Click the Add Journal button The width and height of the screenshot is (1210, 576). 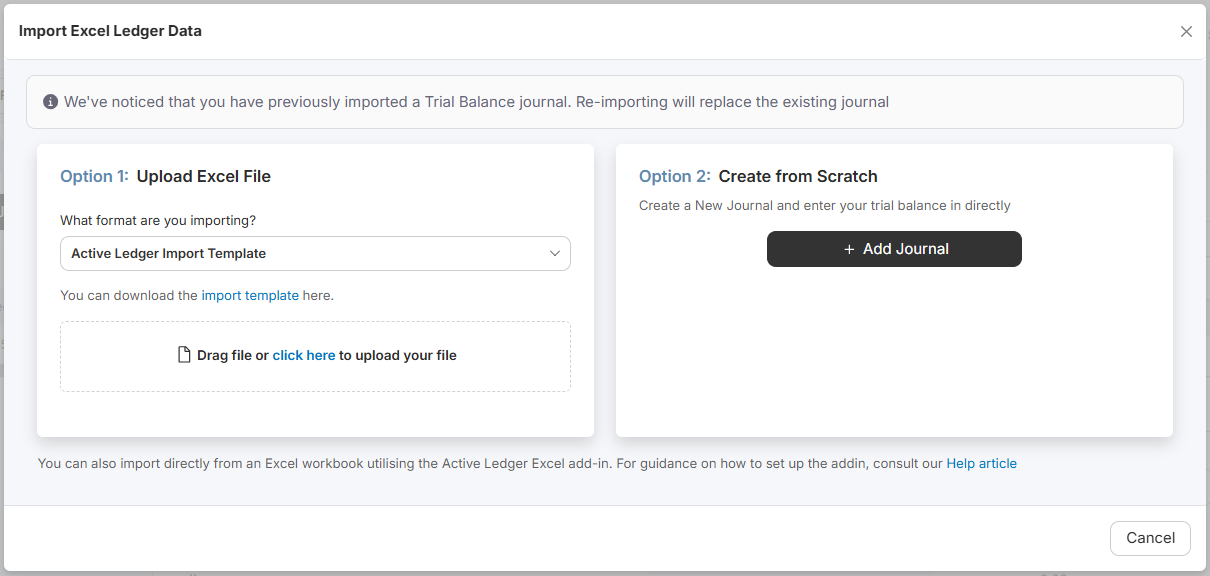point(894,249)
